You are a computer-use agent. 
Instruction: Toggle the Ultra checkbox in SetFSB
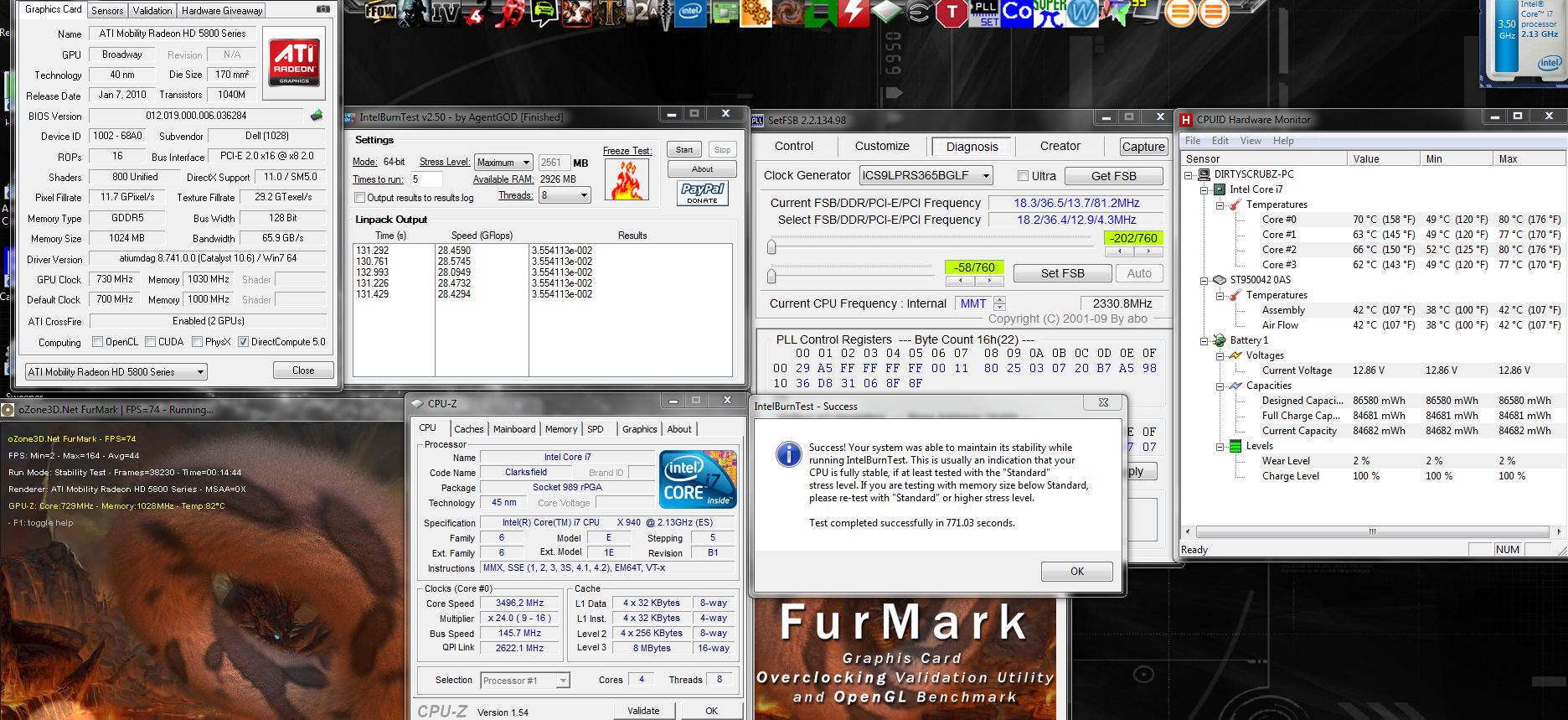(x=1023, y=176)
